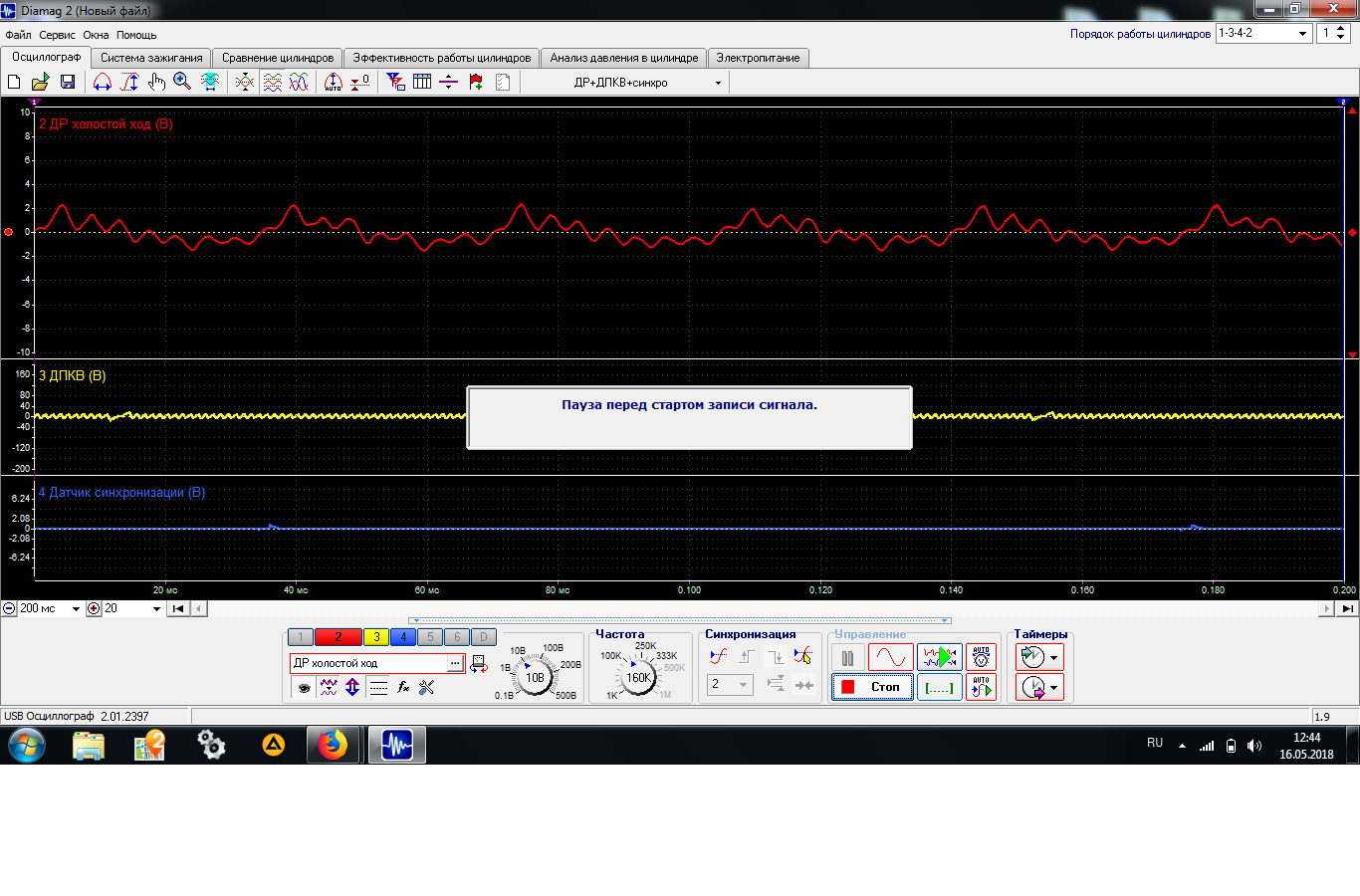
Task: Add a flag marker with the red flag icon
Action: click(476, 82)
